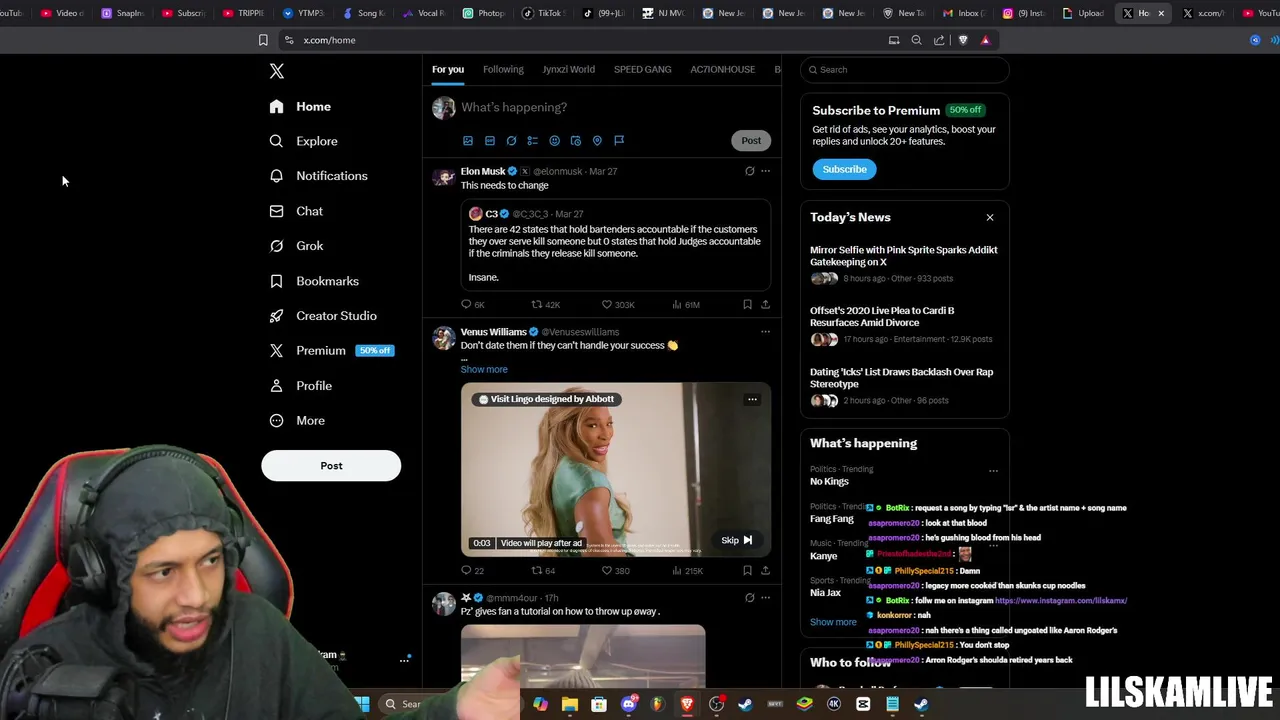Click Grok explain icon on Elon Musk's post

(749, 171)
